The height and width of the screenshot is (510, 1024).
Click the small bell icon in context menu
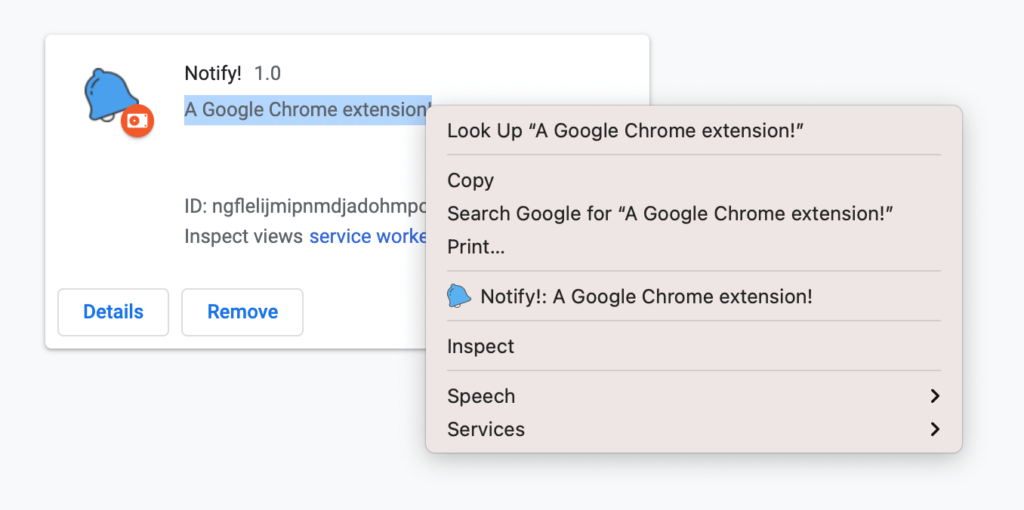coord(459,296)
